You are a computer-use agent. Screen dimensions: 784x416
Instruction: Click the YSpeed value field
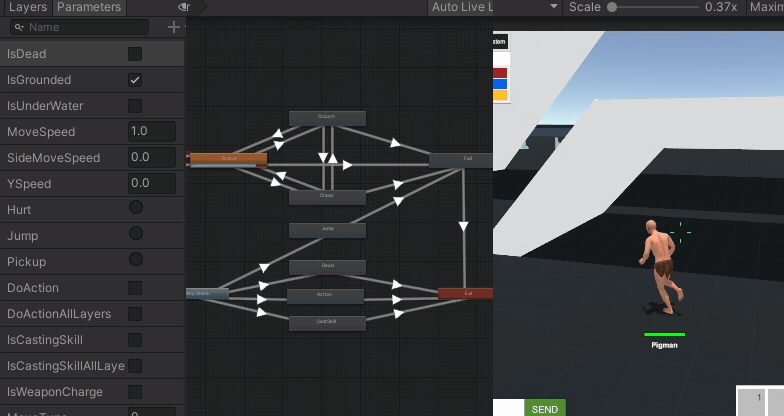[x=152, y=184]
